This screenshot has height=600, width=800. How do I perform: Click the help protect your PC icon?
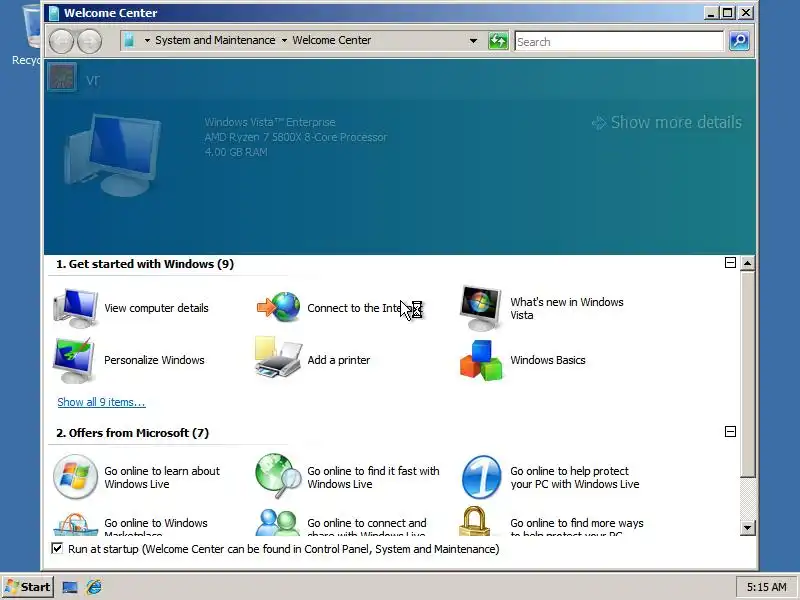[481, 478]
